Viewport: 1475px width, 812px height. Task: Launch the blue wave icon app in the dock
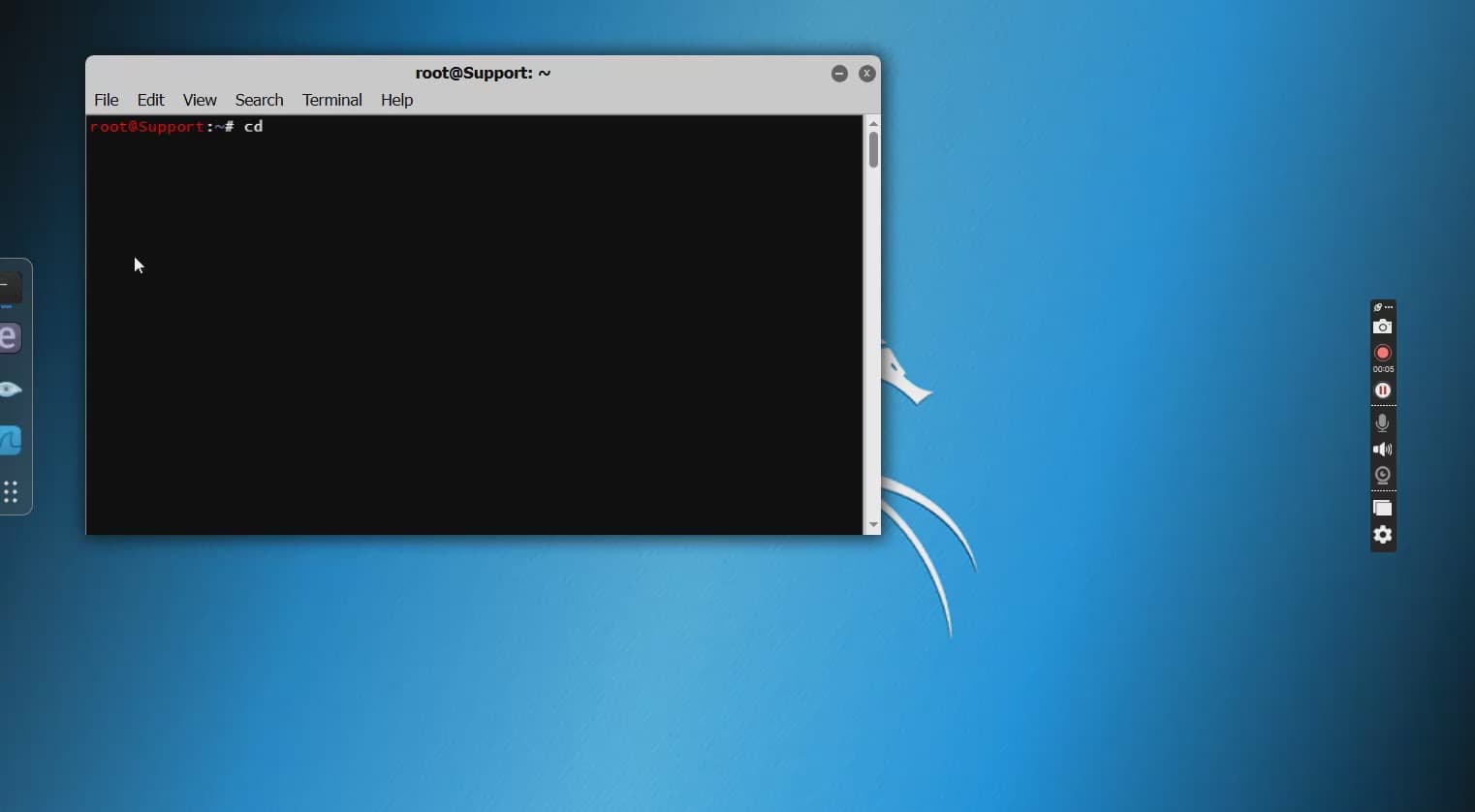(x=11, y=441)
